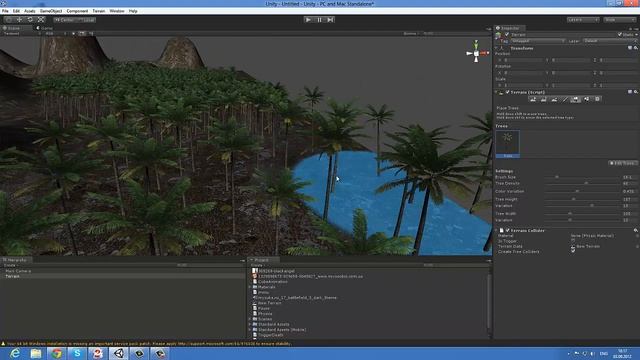Open Transform component help book icon

point(629,48)
